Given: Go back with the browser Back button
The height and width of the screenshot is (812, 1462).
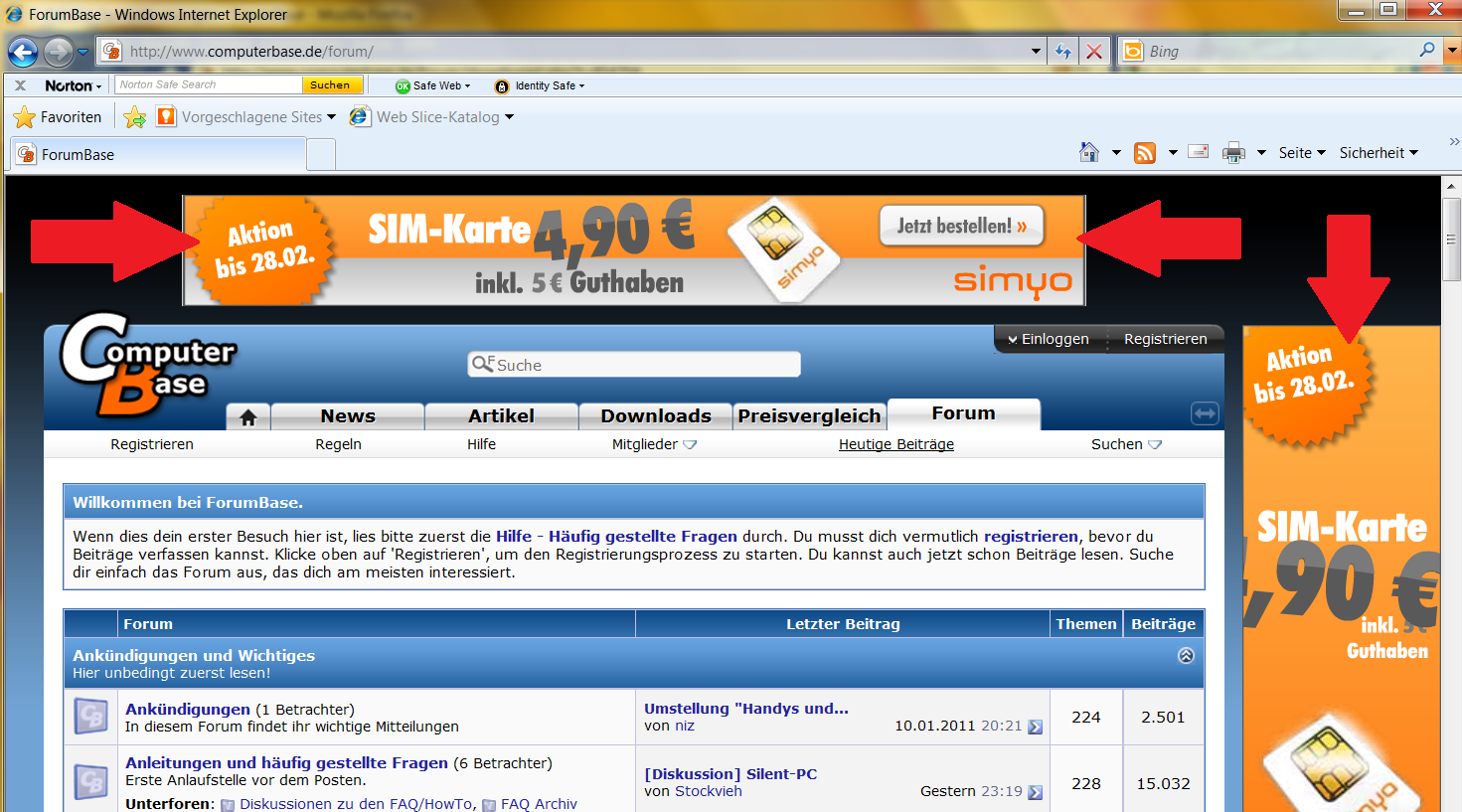Looking at the screenshot, I should coord(23,52).
